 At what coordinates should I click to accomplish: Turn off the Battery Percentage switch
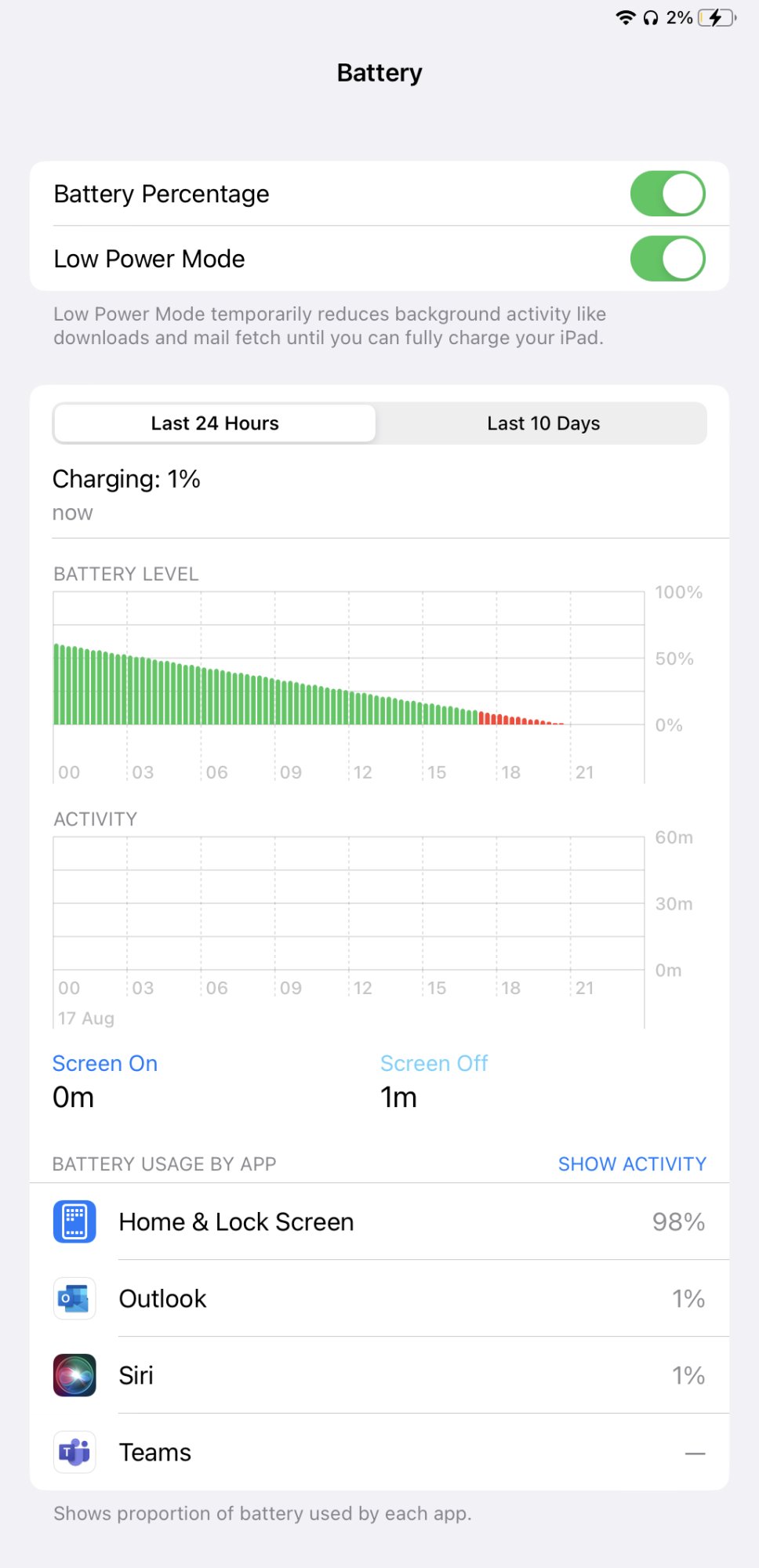tap(668, 194)
